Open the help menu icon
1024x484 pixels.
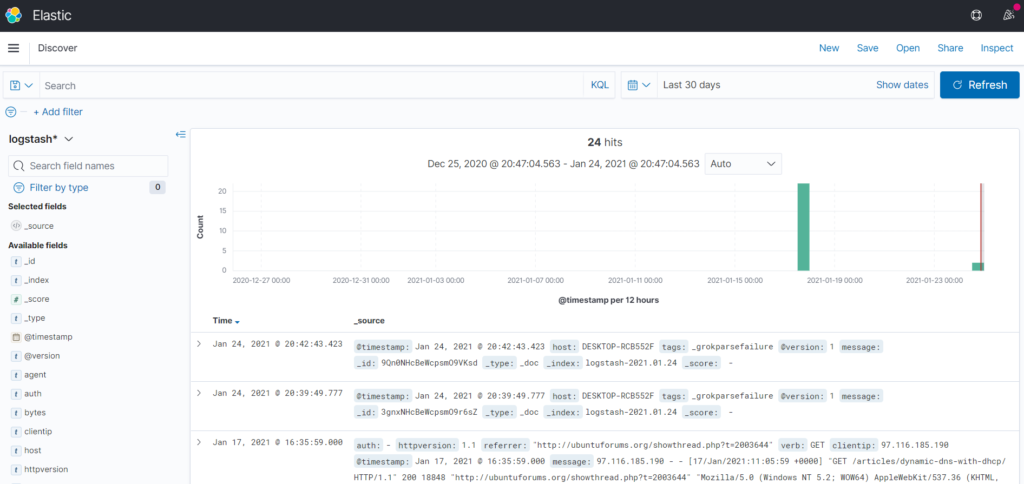tap(977, 15)
